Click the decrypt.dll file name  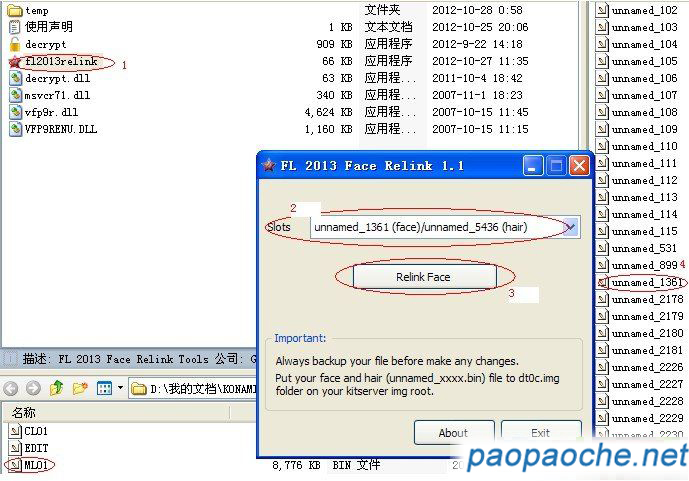[58, 79]
